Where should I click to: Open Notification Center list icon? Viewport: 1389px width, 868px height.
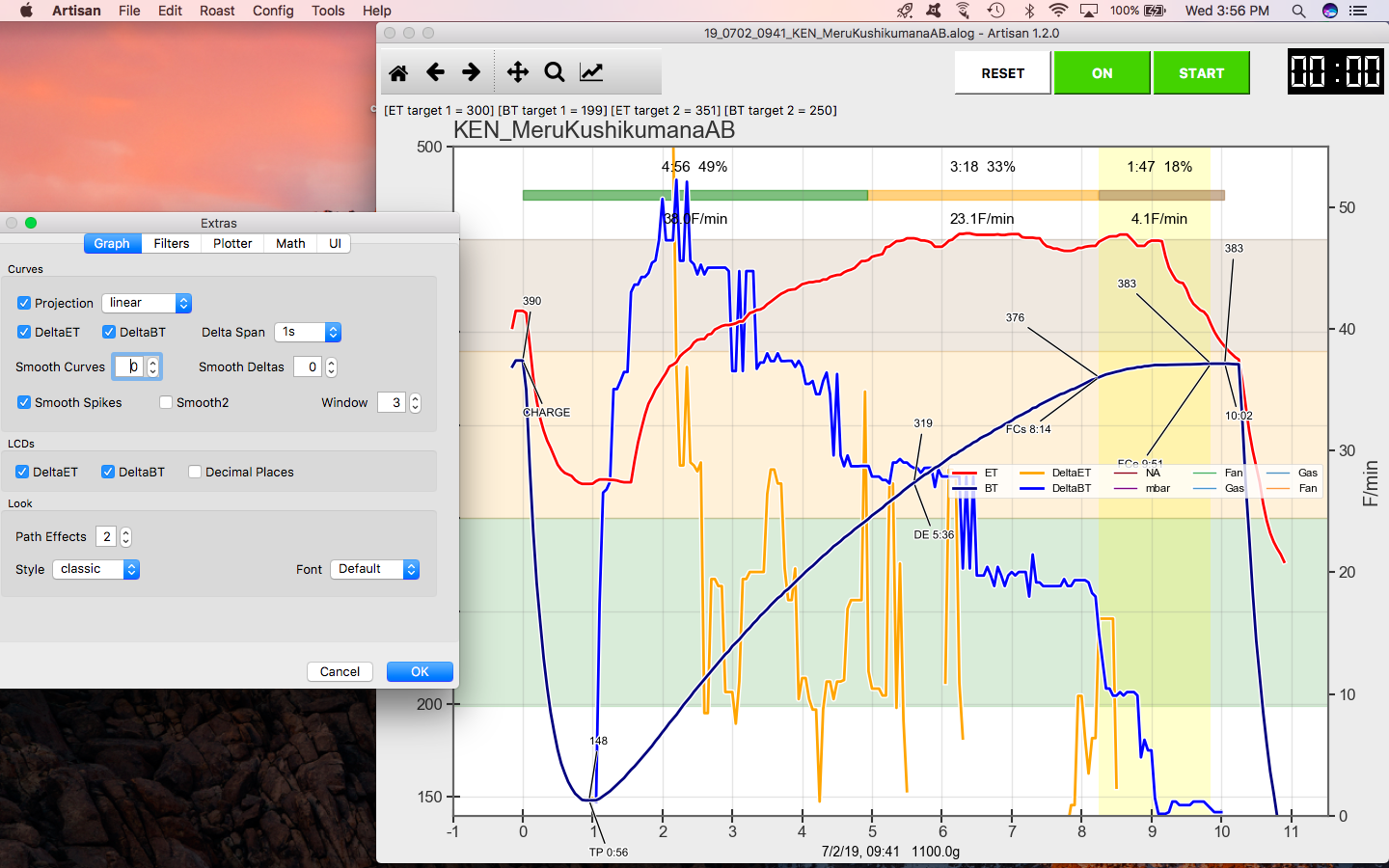(x=1358, y=11)
